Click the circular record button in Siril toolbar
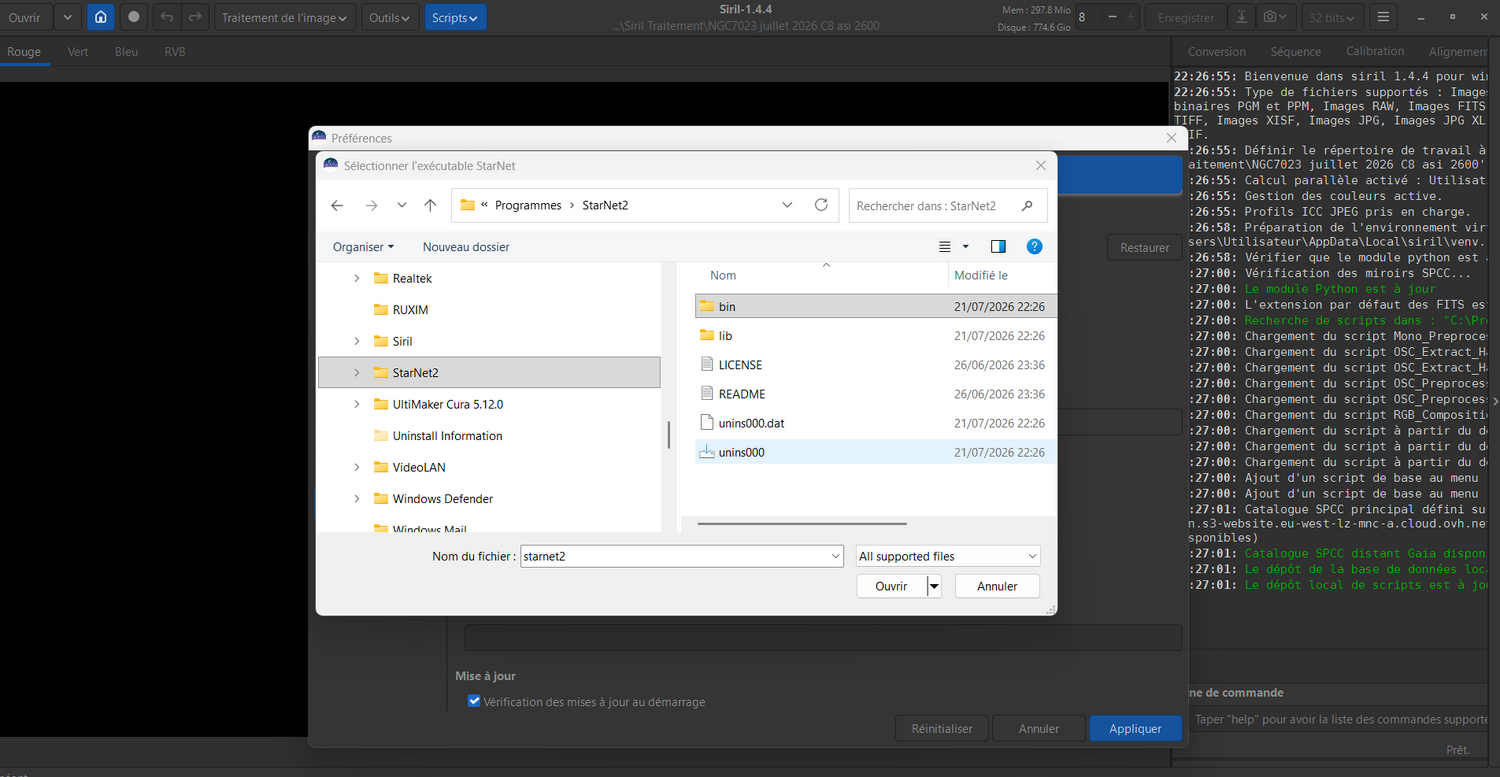The width and height of the screenshot is (1500, 777). pos(133,17)
